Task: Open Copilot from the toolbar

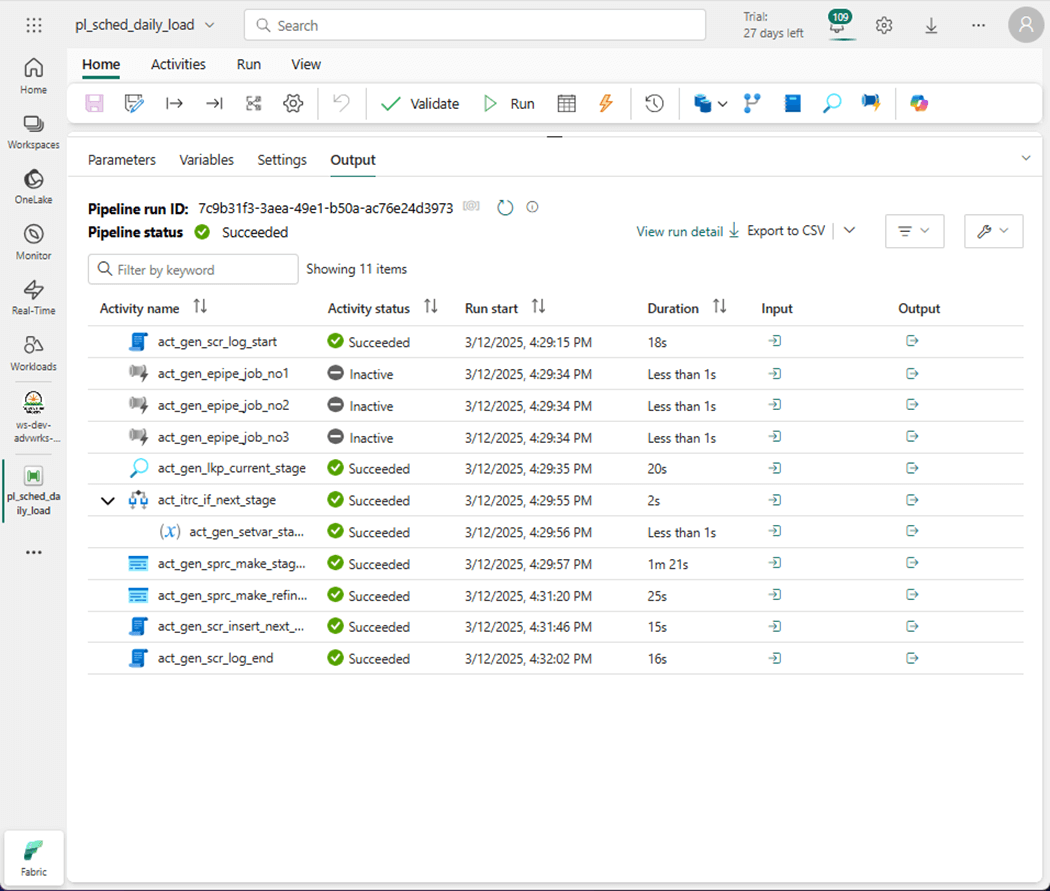Action: tap(919, 104)
